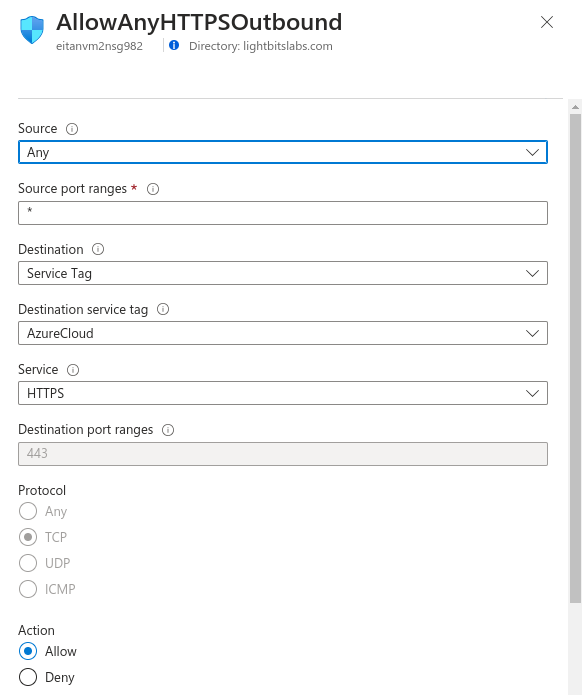The height and width of the screenshot is (695, 582).
Task: Open the AzureCloud destination service tag dropdown
Action: [283, 333]
